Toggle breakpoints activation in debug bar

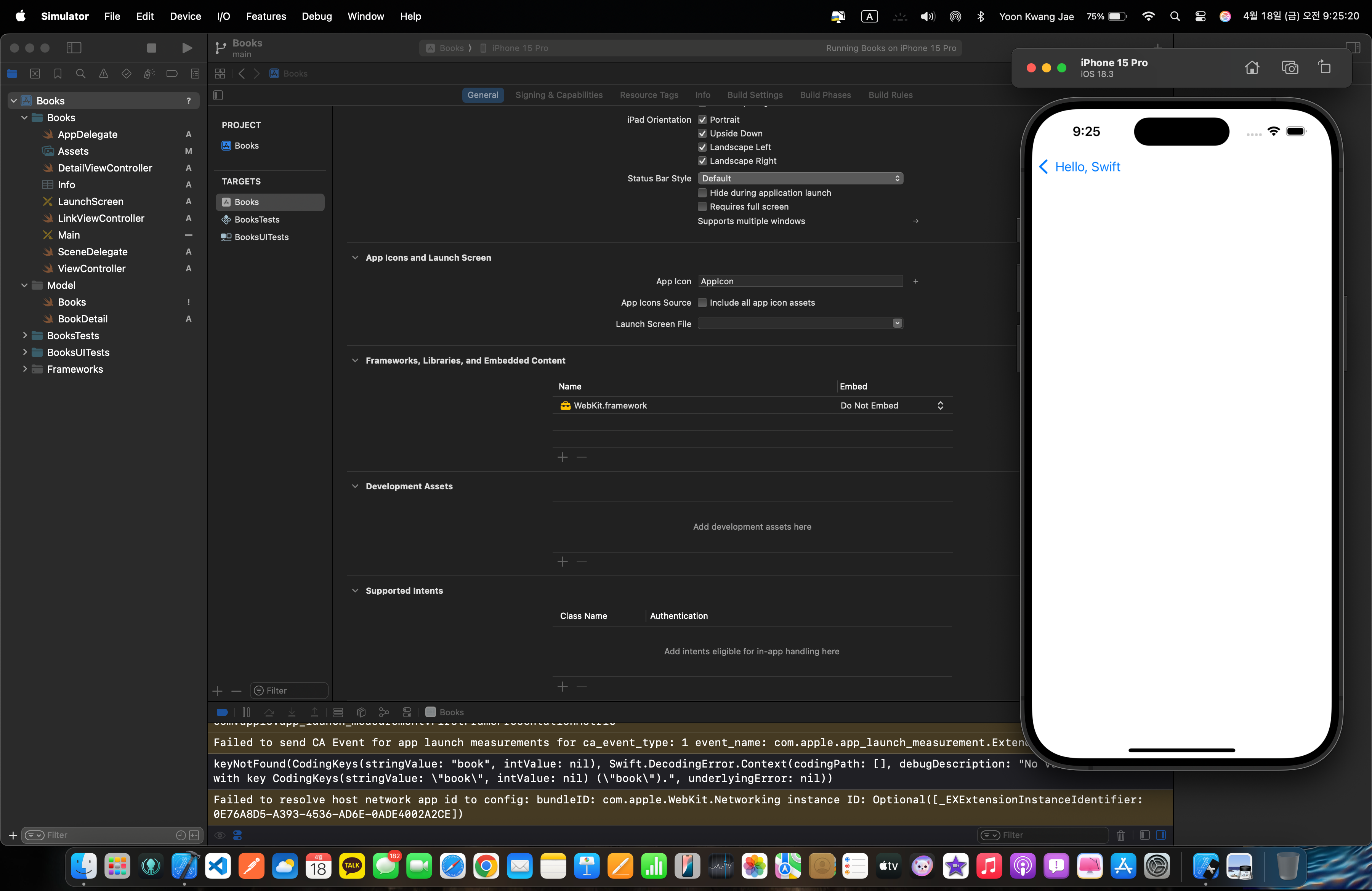point(222,712)
